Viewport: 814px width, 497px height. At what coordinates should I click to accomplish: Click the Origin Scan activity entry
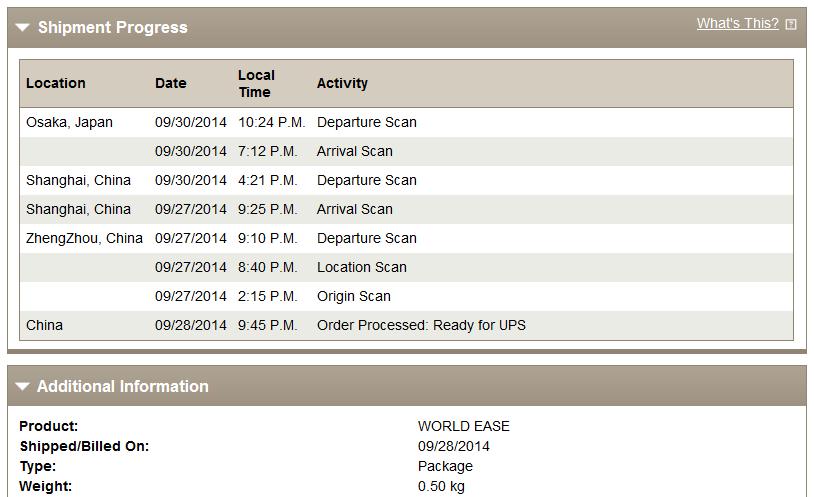[354, 296]
